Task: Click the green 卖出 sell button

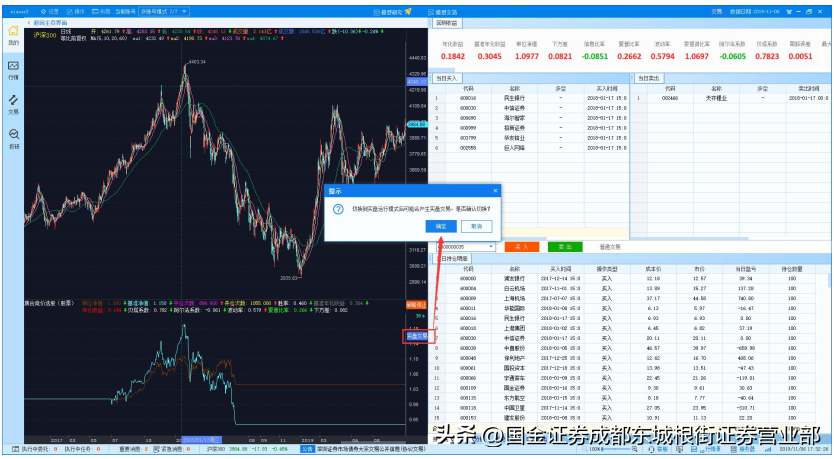Action: (x=565, y=247)
